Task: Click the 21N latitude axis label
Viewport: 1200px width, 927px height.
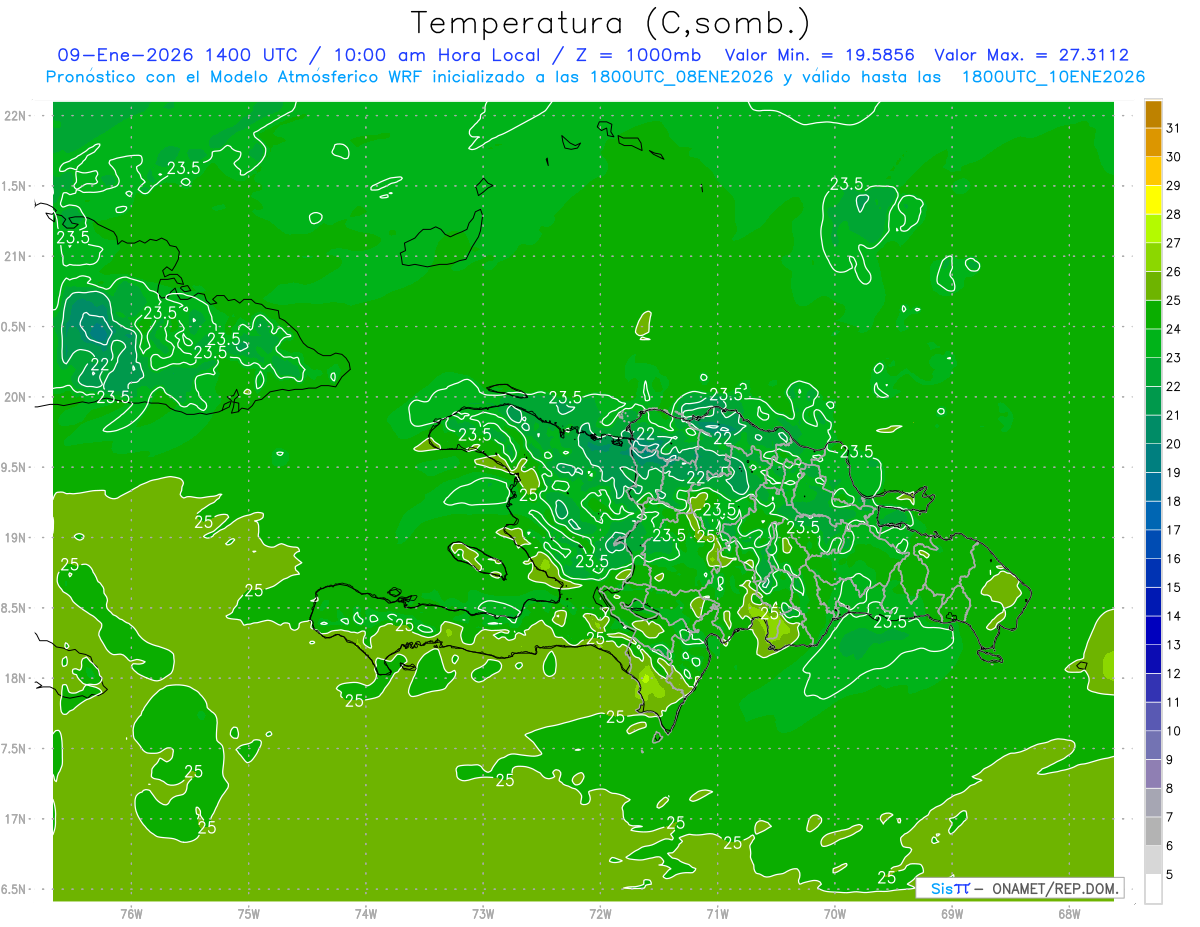Action: (14, 256)
